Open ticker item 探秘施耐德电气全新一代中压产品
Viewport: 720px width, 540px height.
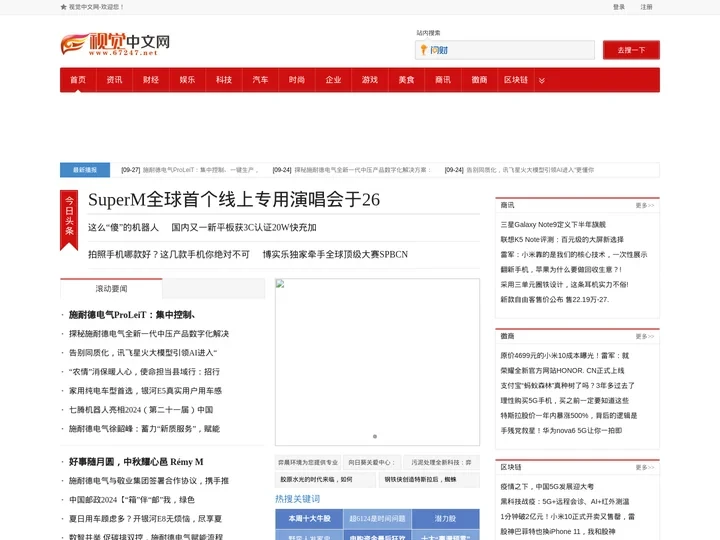click(352, 170)
